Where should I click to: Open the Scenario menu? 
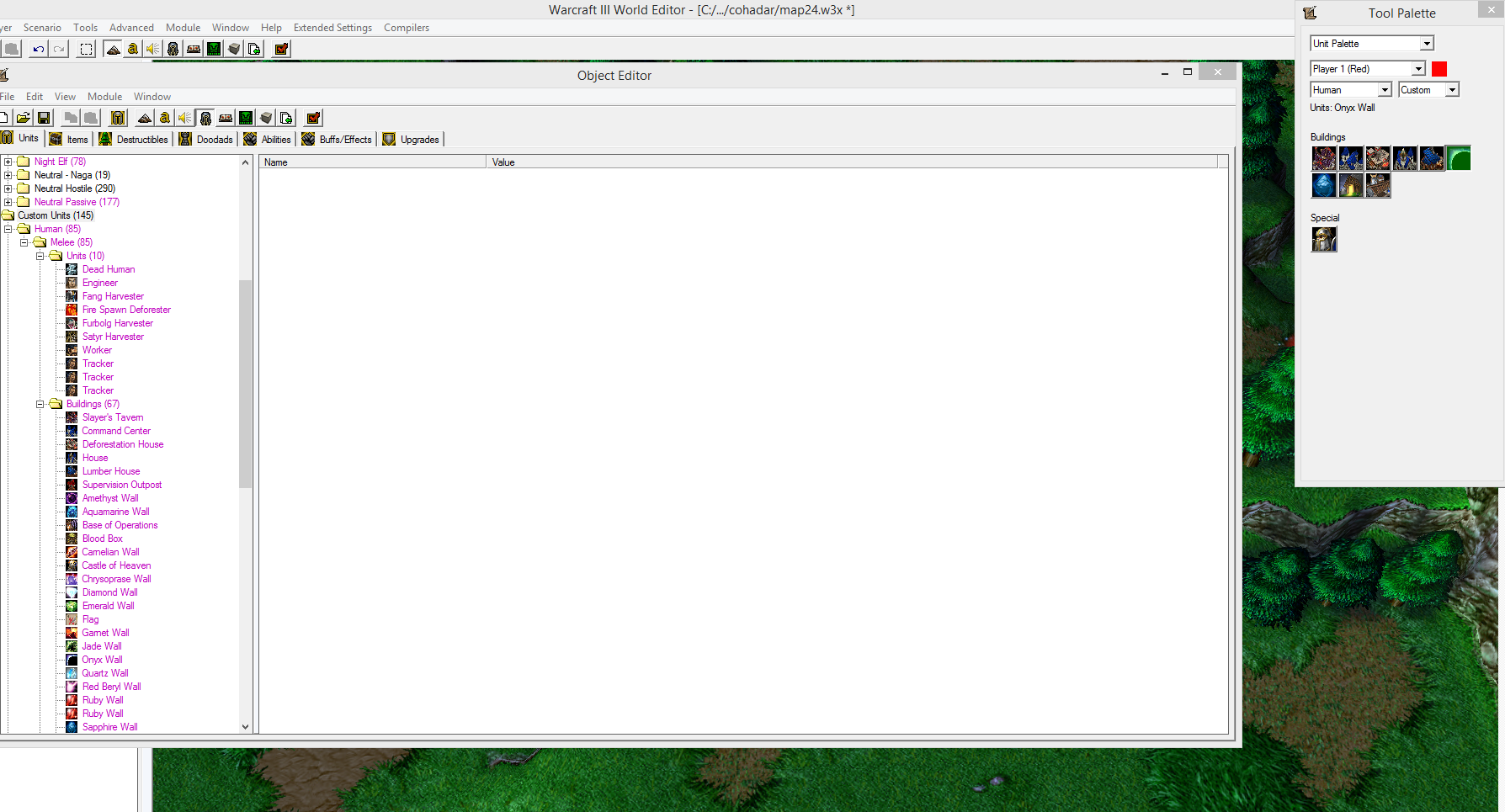(x=42, y=28)
